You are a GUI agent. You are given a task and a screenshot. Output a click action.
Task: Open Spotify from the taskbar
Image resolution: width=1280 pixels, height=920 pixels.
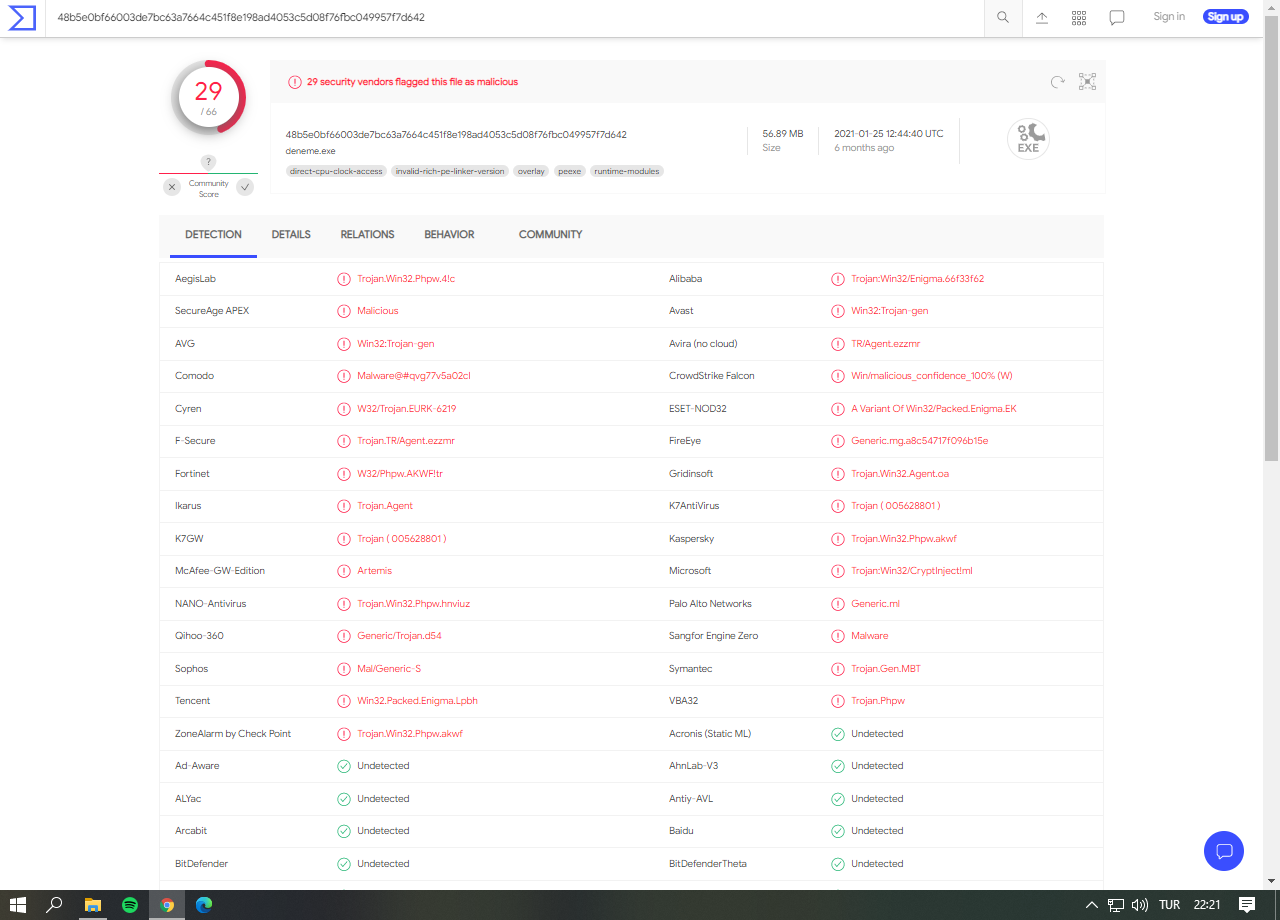pos(130,905)
